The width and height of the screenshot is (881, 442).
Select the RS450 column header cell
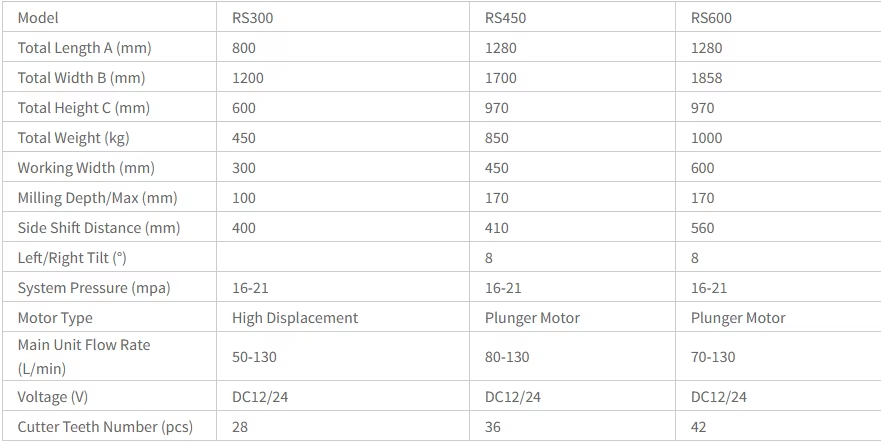[x=506, y=18]
